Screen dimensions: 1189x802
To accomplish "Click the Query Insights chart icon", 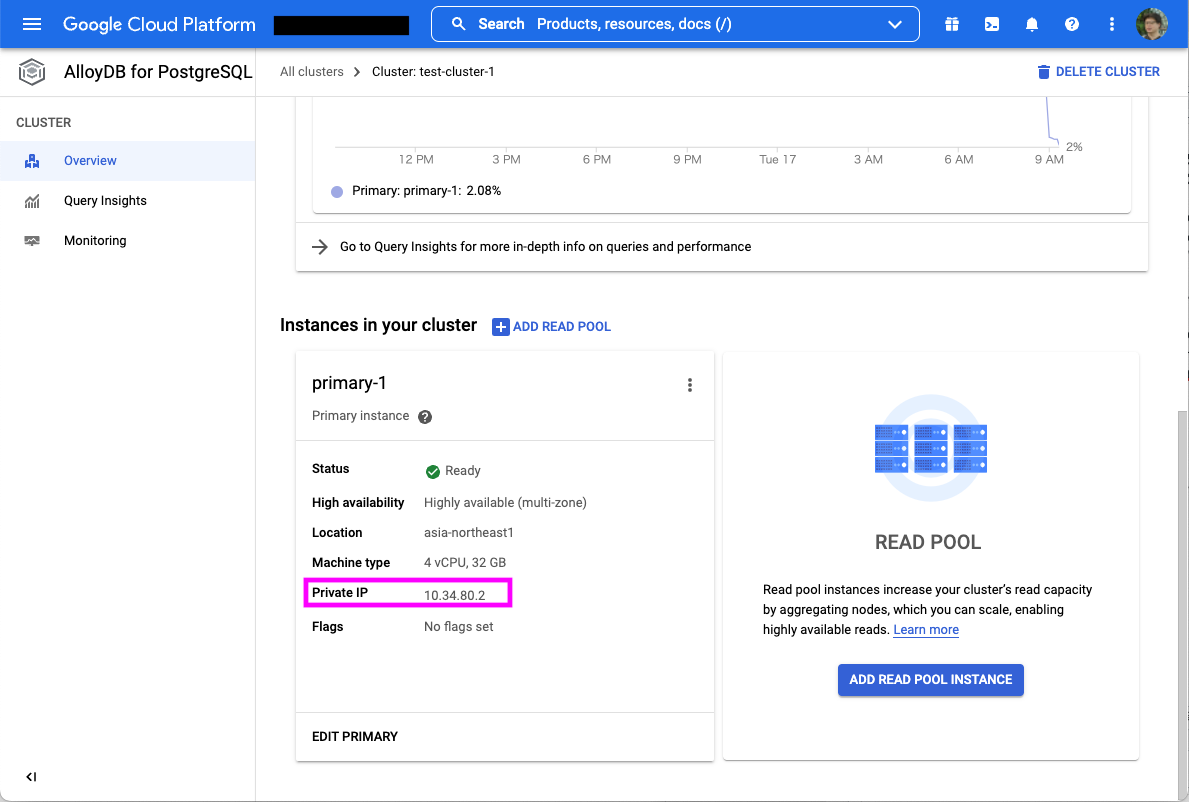I will click(x=32, y=201).
